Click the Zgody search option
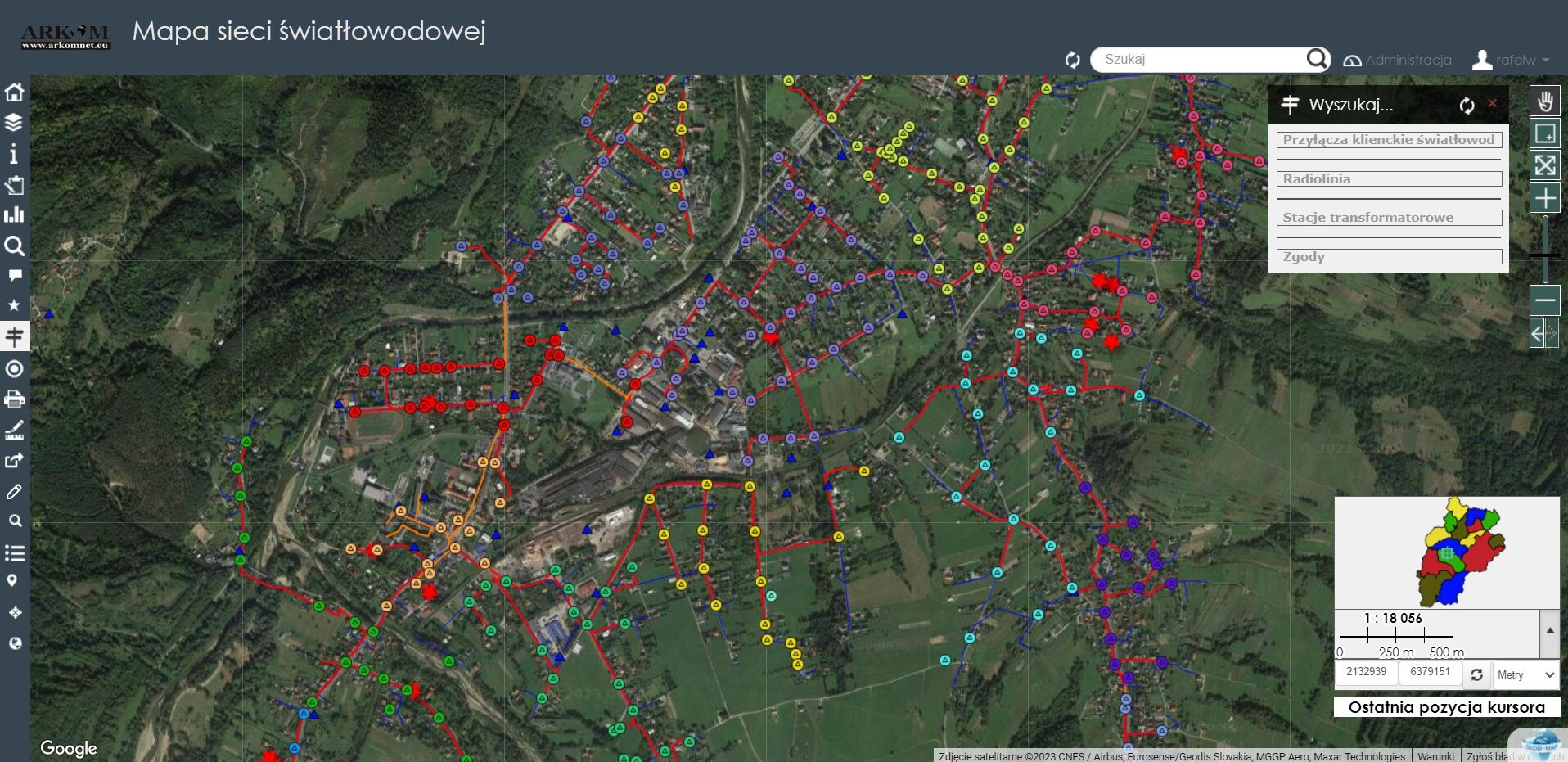The width and height of the screenshot is (1568, 762). click(x=1389, y=257)
